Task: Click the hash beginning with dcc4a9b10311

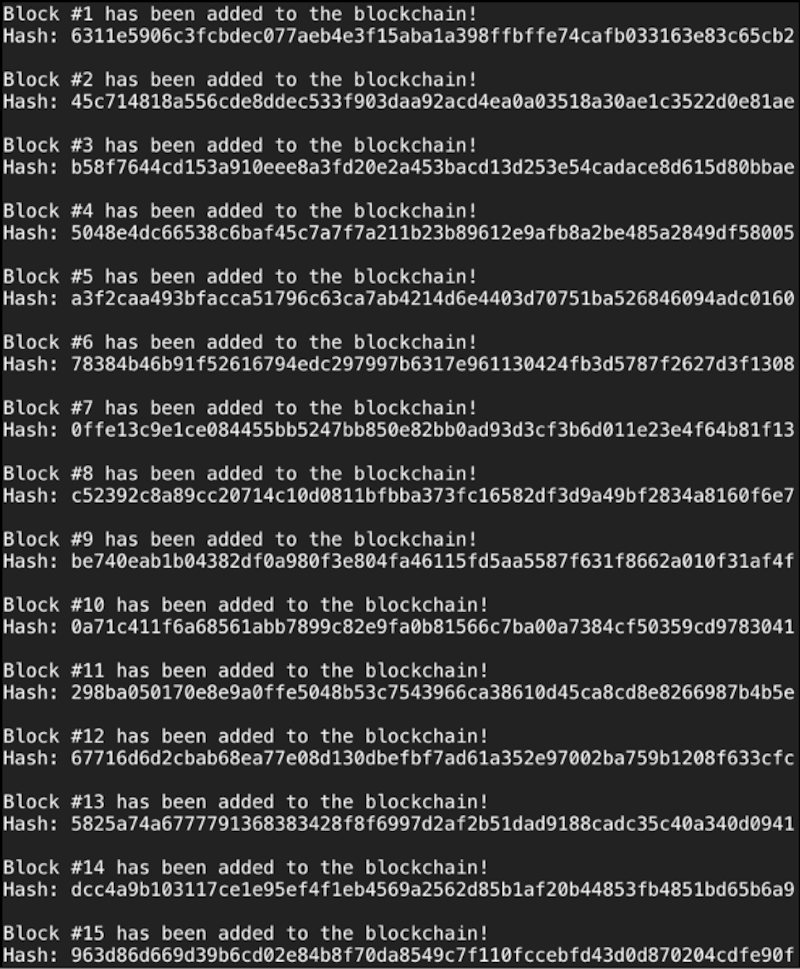Action: pyautogui.click(x=432, y=889)
